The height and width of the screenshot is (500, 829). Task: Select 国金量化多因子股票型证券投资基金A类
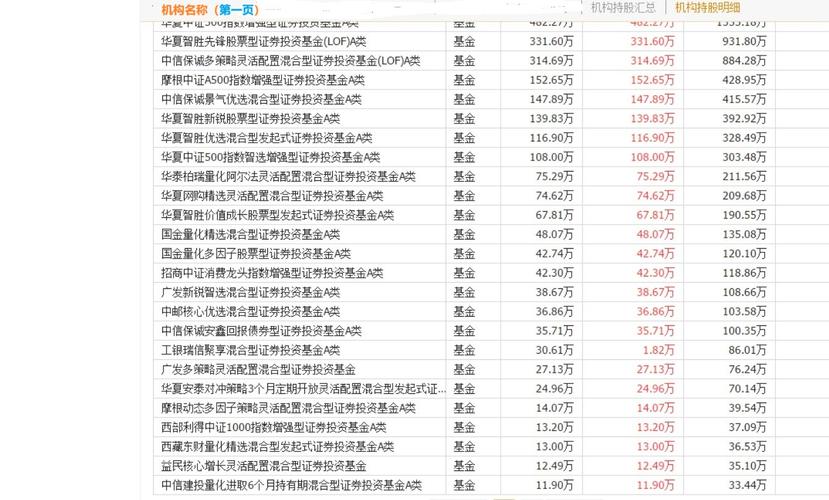pyautogui.click(x=256, y=254)
